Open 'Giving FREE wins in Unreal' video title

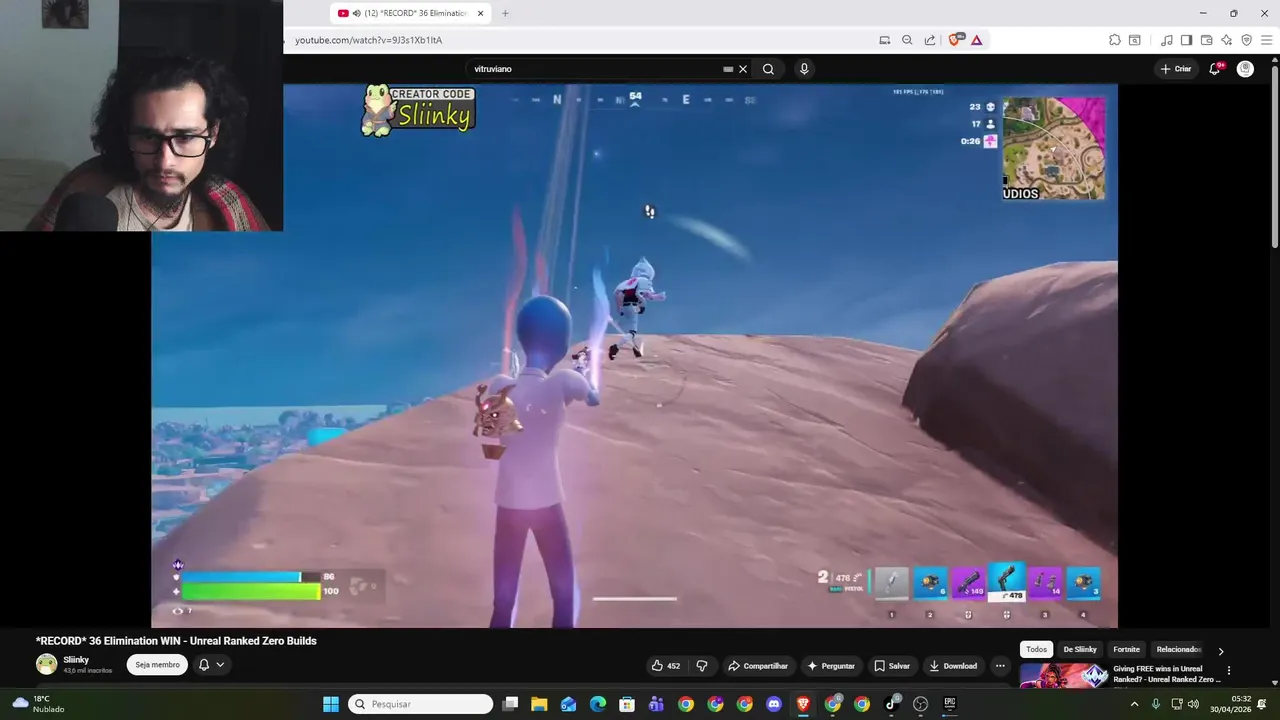[1166, 674]
